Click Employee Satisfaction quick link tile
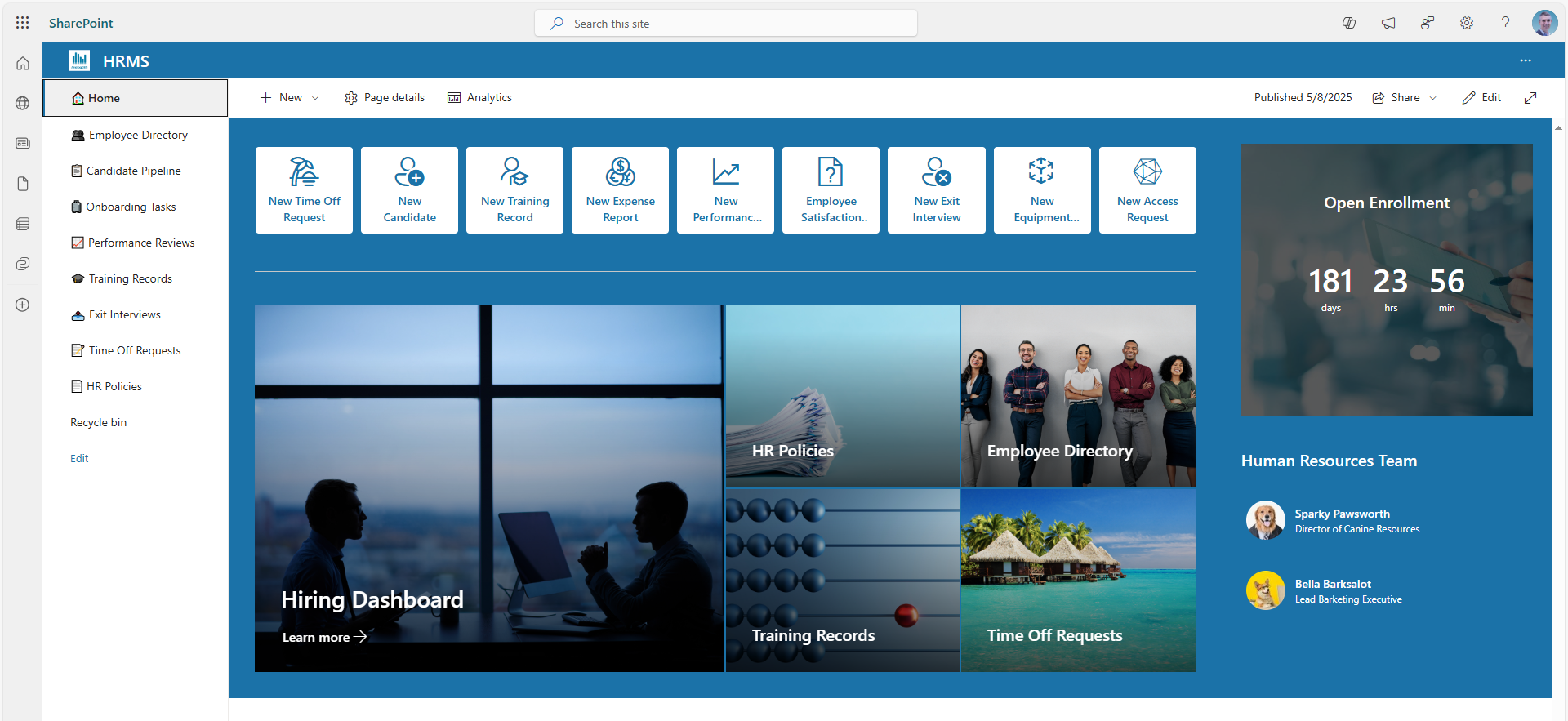The image size is (1568, 721). click(831, 190)
